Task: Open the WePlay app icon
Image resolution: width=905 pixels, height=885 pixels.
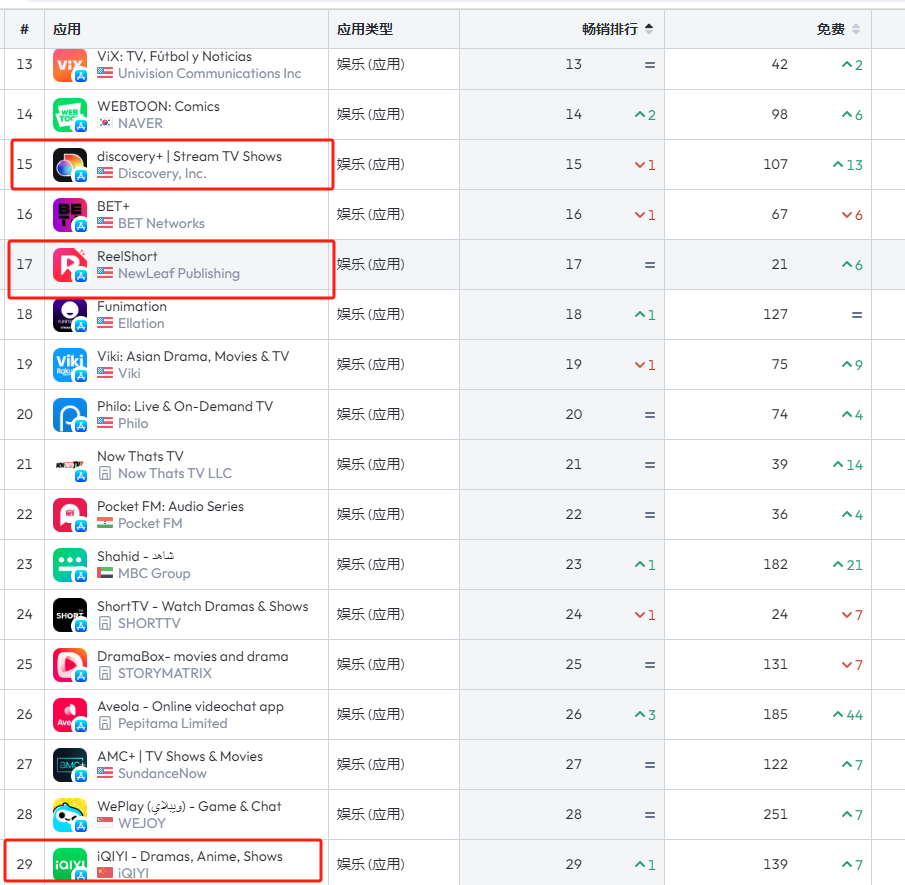Action: (x=70, y=815)
